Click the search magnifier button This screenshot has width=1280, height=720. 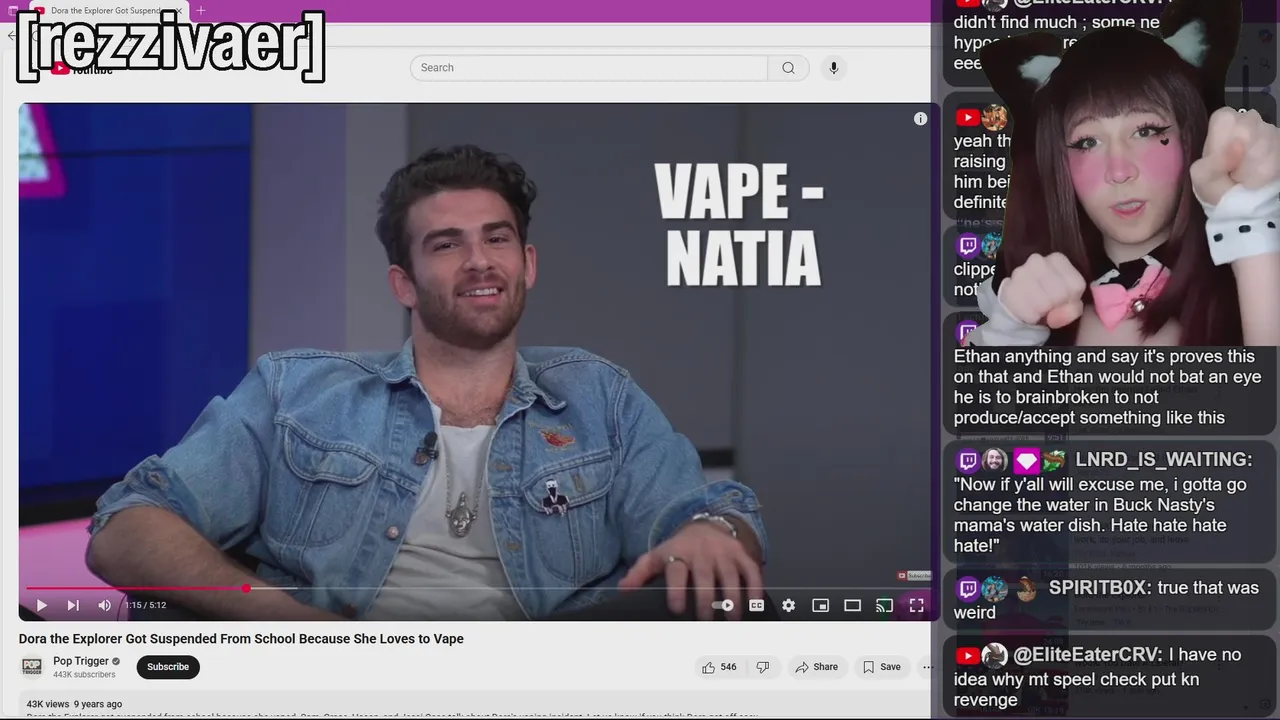click(788, 68)
